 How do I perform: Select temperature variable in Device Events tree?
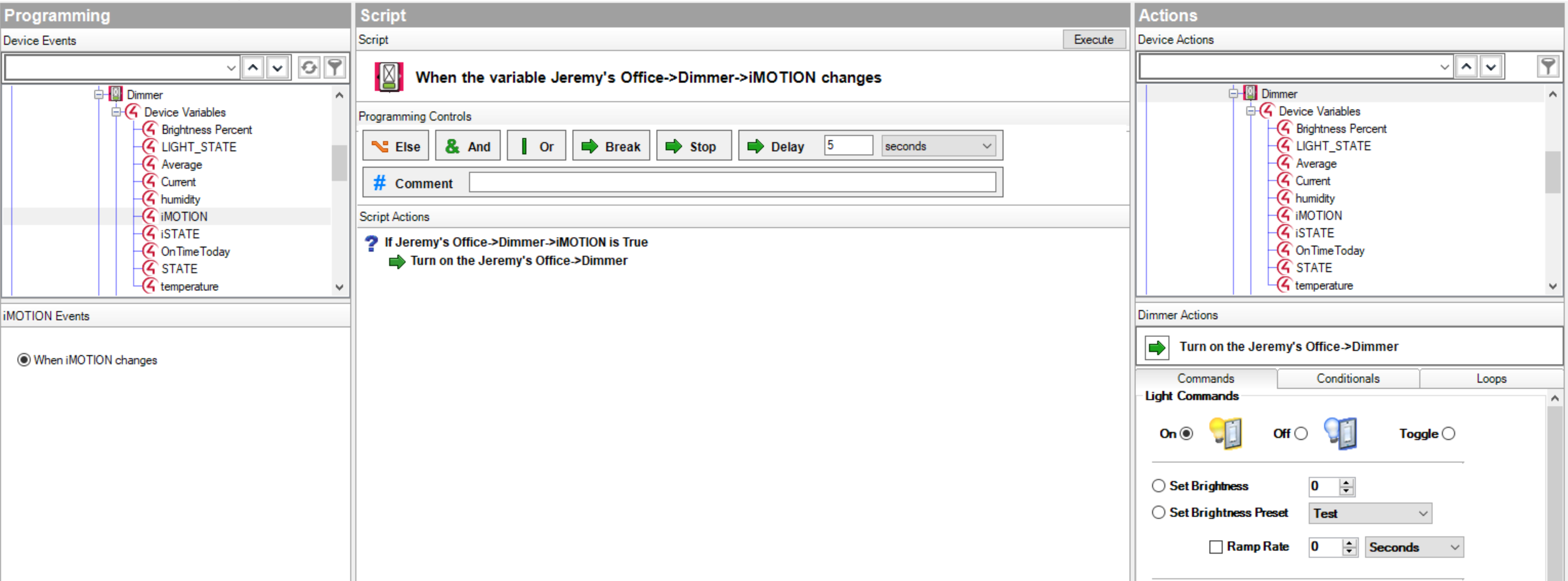pos(189,287)
